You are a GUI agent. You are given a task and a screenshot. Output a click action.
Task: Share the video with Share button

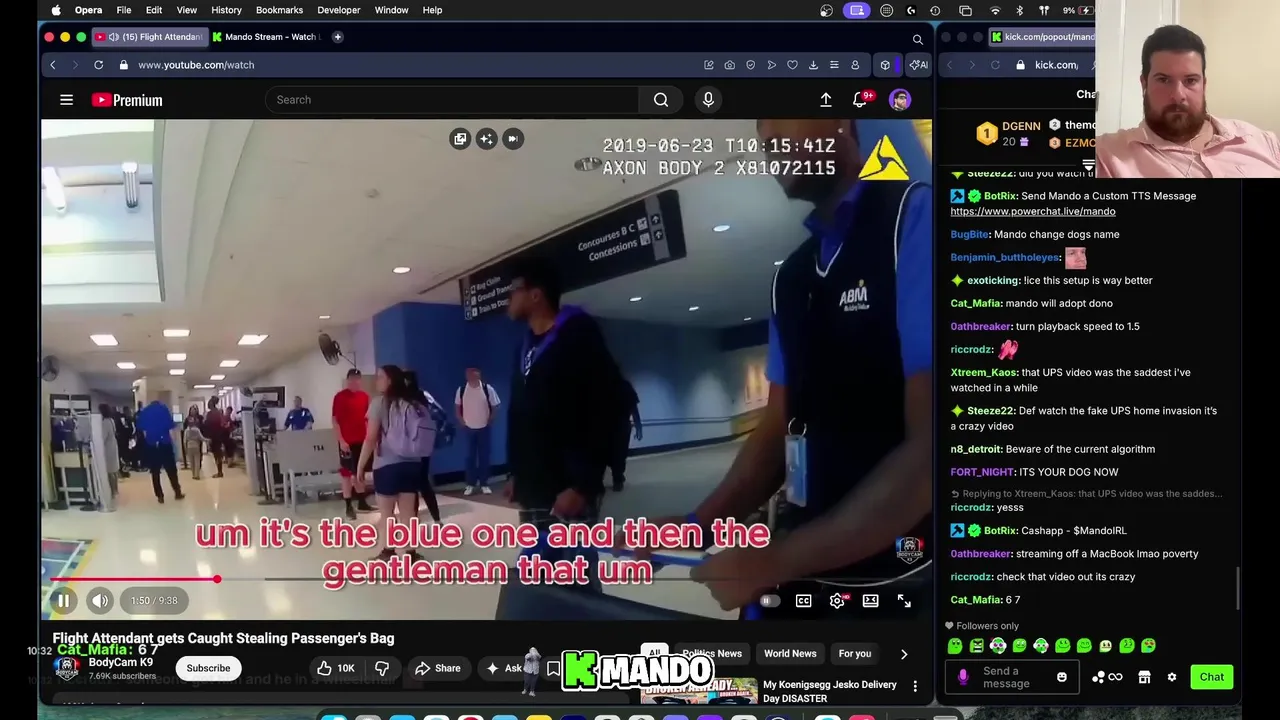pos(437,668)
